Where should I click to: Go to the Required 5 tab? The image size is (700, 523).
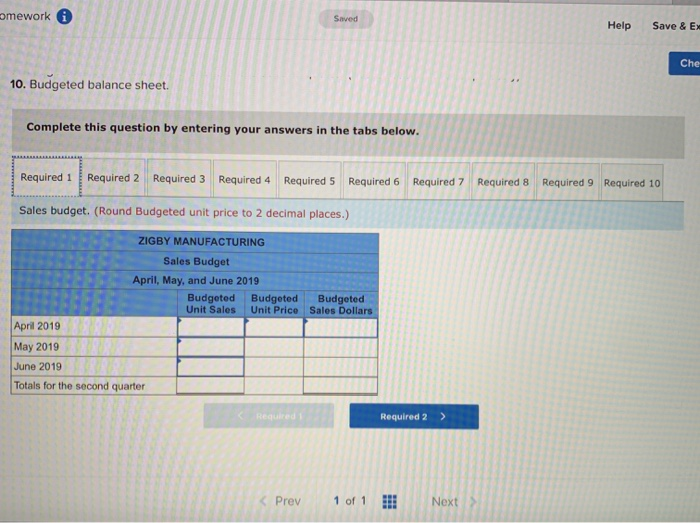[x=309, y=180]
